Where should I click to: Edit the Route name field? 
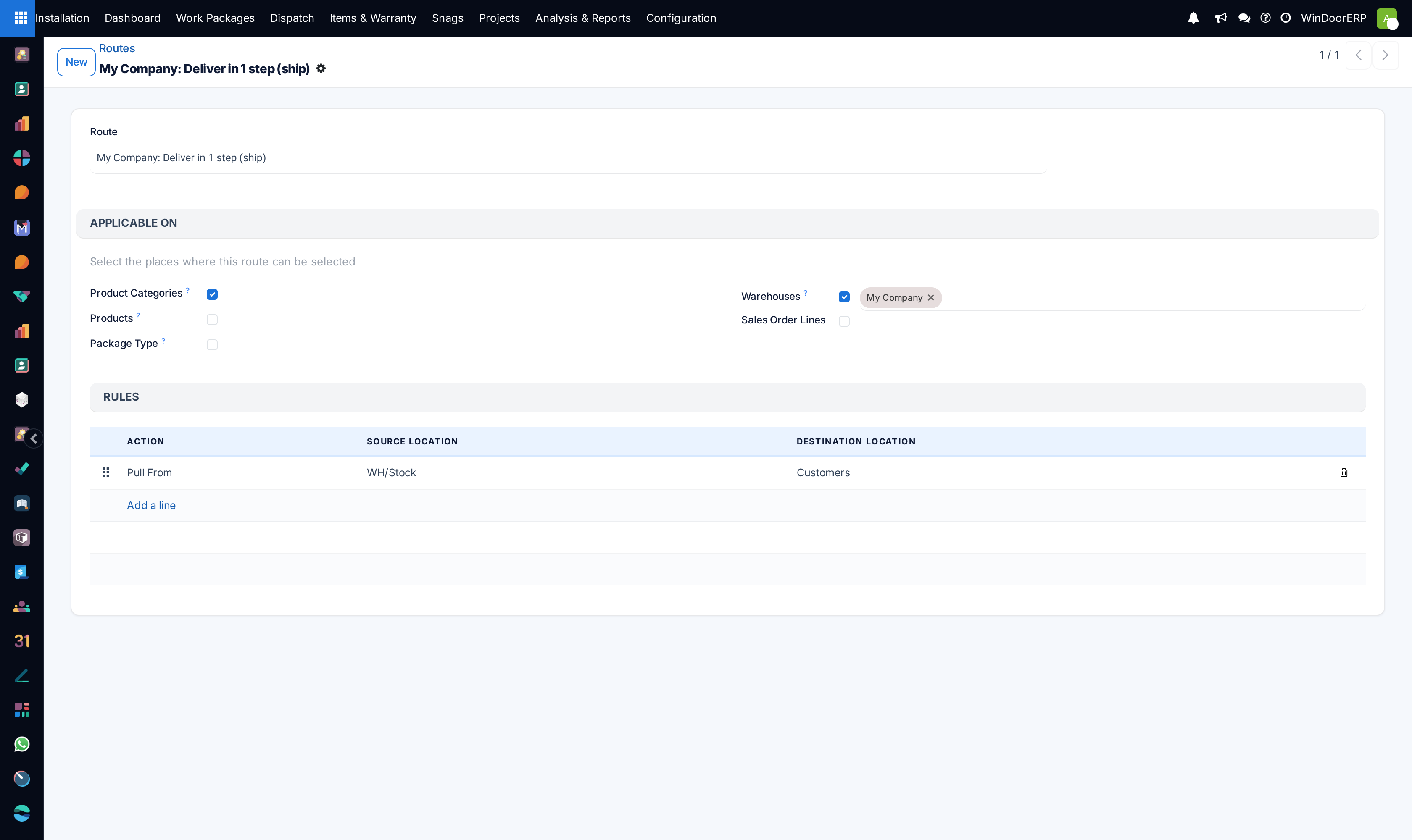[567, 158]
